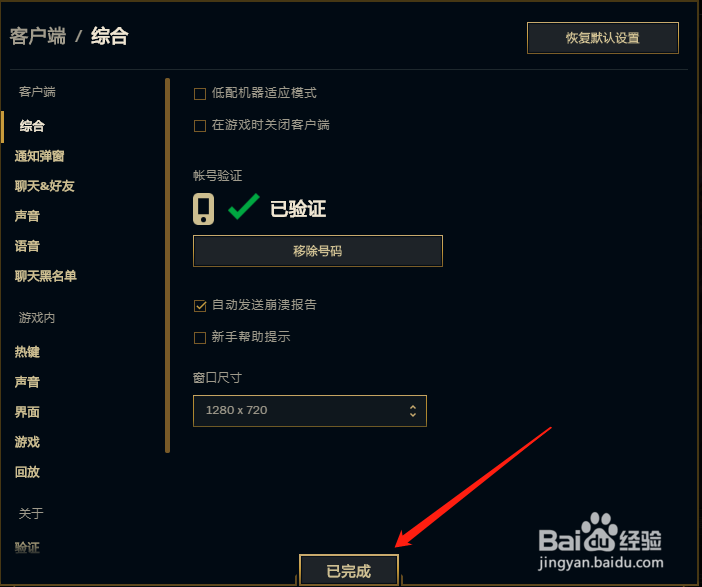The height and width of the screenshot is (587, 702).
Task: Click the green verified checkmark icon
Action: [x=244, y=206]
